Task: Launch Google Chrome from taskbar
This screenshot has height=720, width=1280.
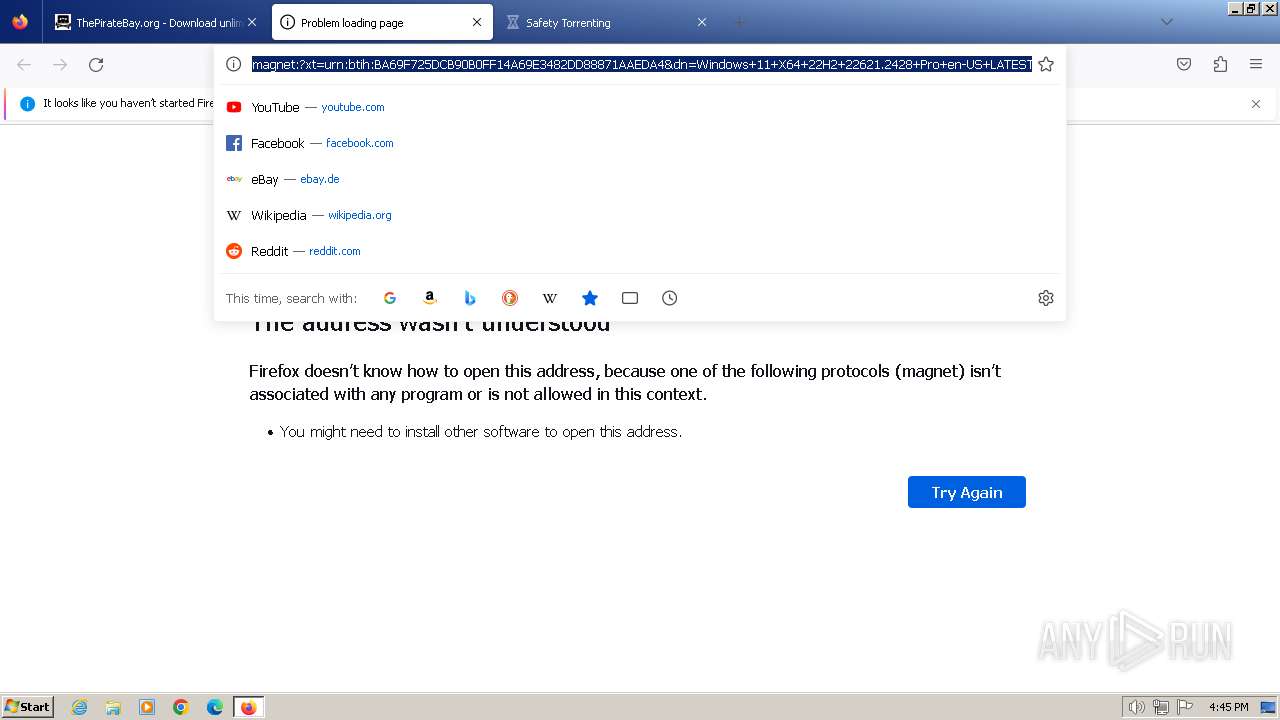Action: point(181,707)
